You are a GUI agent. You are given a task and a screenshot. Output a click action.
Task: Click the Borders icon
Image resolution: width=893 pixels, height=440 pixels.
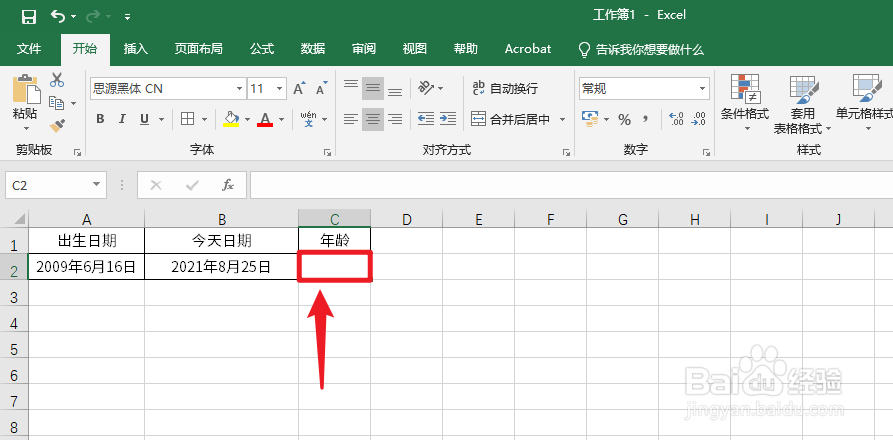(187, 119)
